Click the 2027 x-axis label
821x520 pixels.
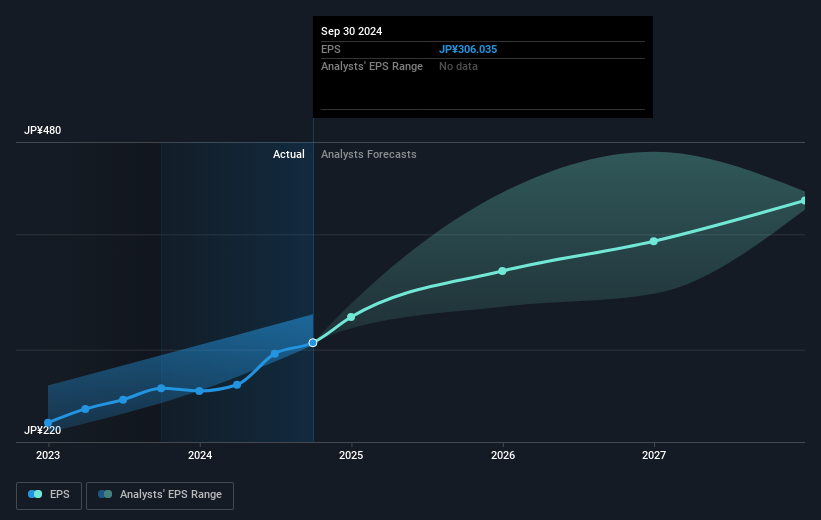click(x=654, y=455)
